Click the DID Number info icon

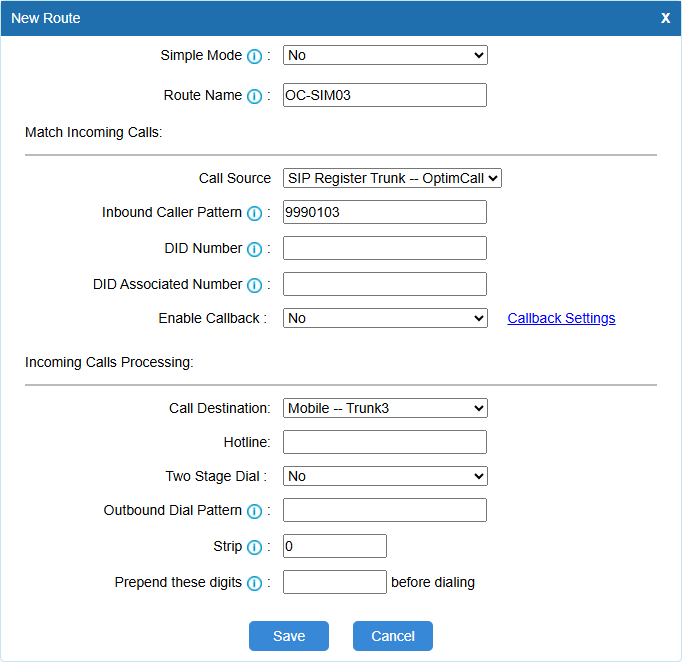coord(254,249)
